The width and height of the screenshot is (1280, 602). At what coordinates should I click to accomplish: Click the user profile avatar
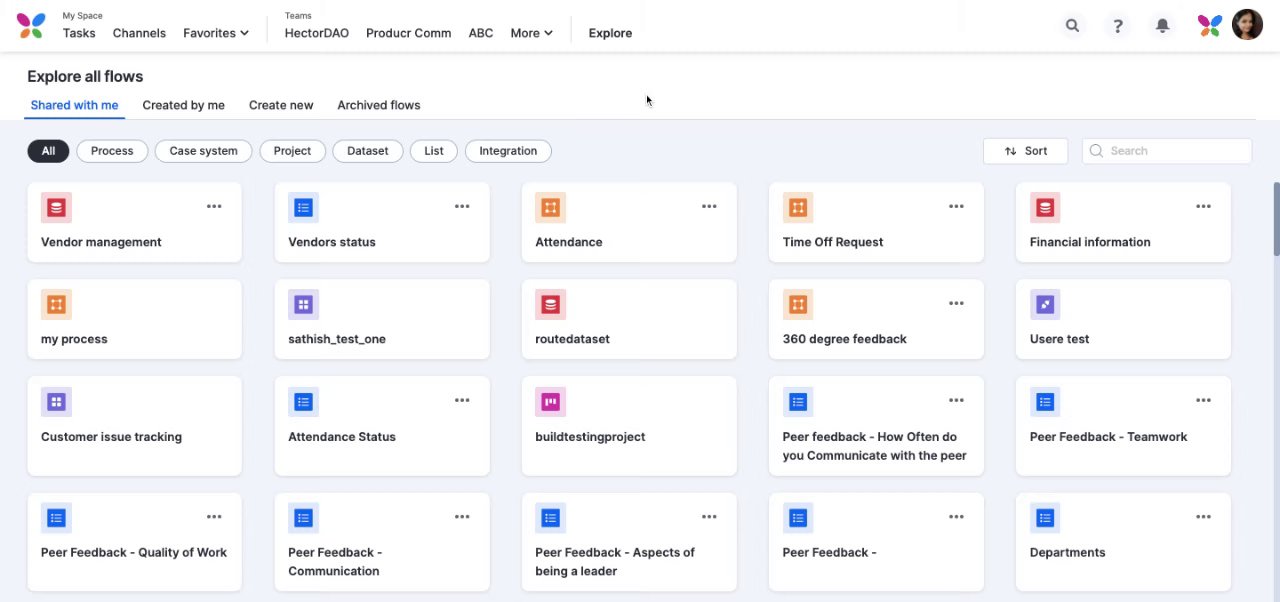pos(1247,26)
